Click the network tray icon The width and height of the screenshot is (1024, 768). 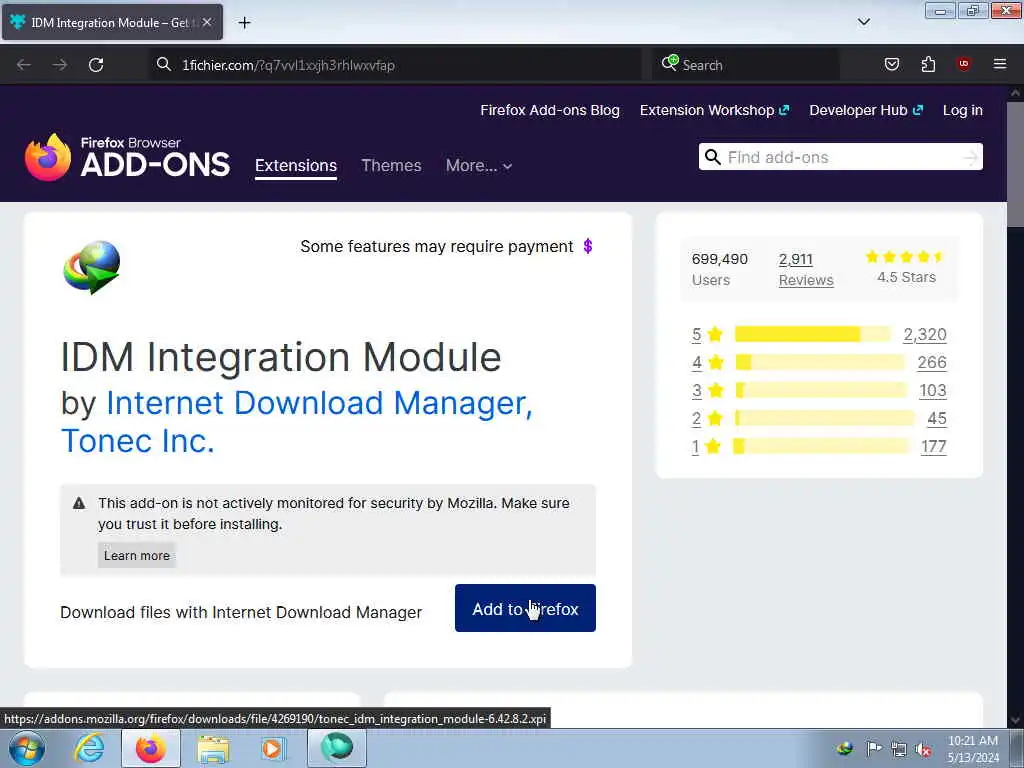pos(899,749)
